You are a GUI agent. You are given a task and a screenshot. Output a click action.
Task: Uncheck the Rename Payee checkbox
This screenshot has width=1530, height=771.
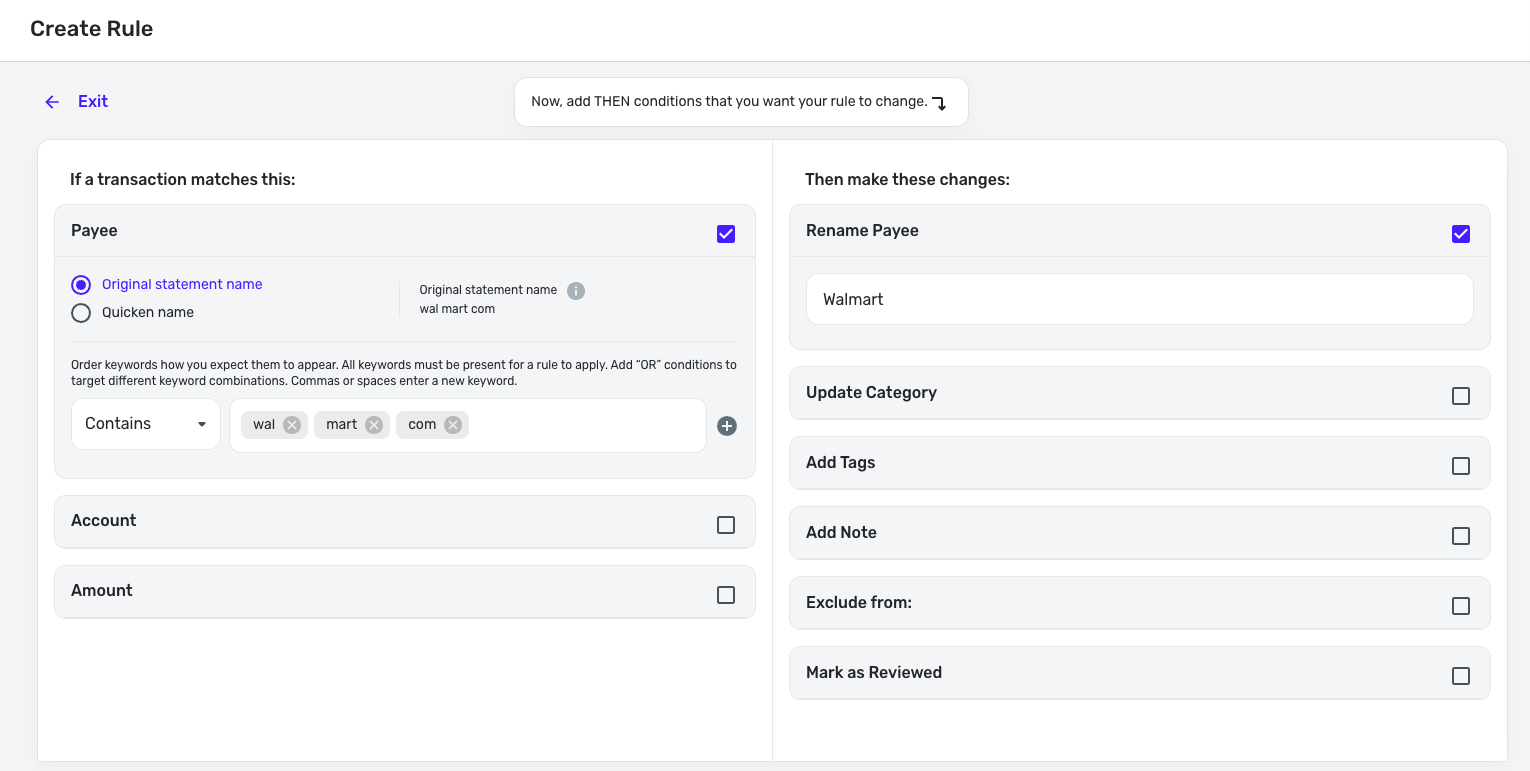pos(1460,234)
